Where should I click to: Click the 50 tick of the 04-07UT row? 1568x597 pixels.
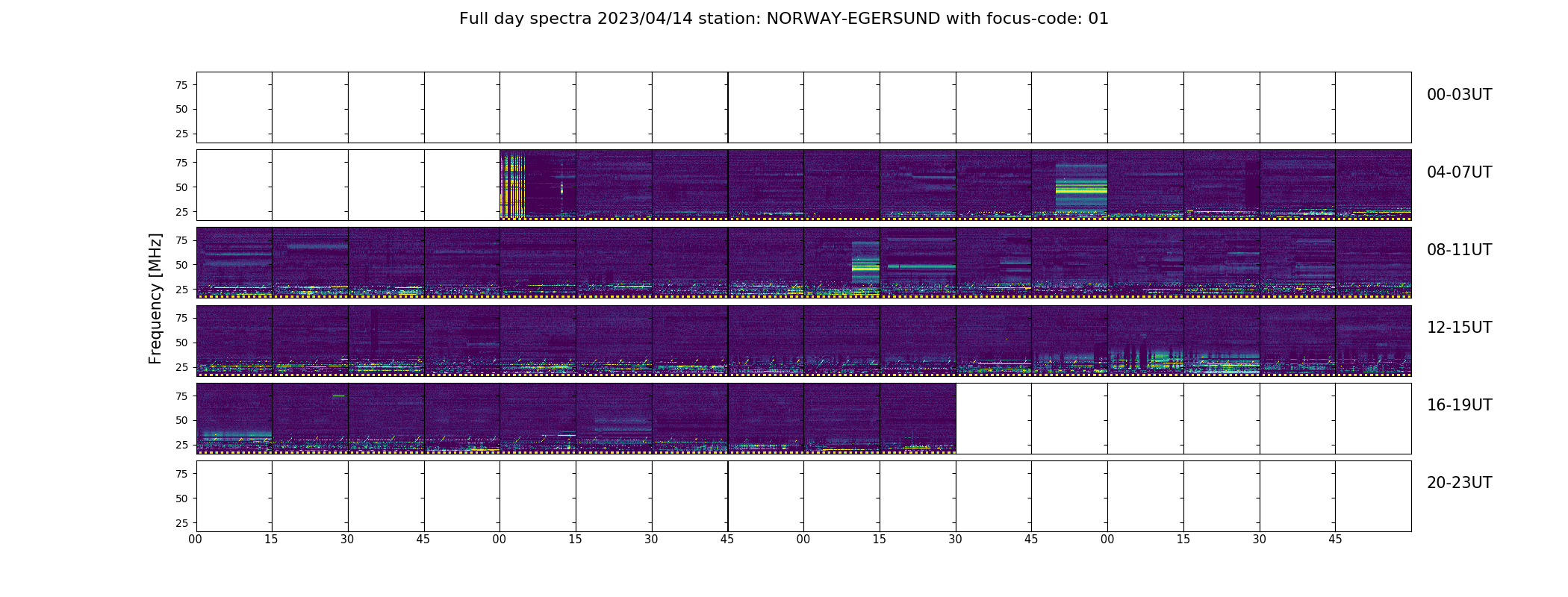click(181, 187)
